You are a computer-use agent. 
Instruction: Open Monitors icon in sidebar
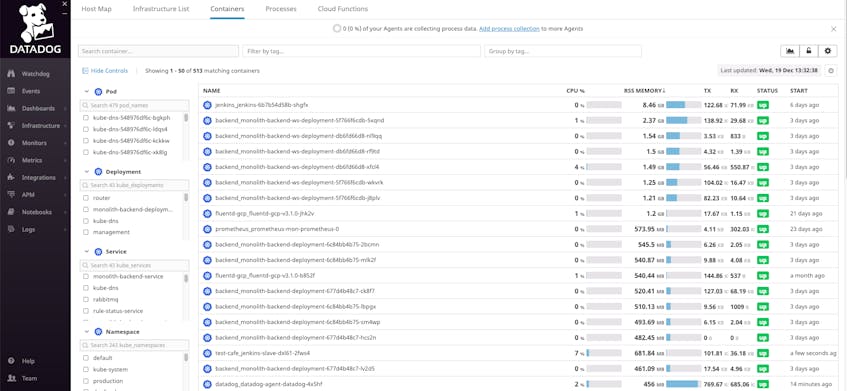(11, 143)
